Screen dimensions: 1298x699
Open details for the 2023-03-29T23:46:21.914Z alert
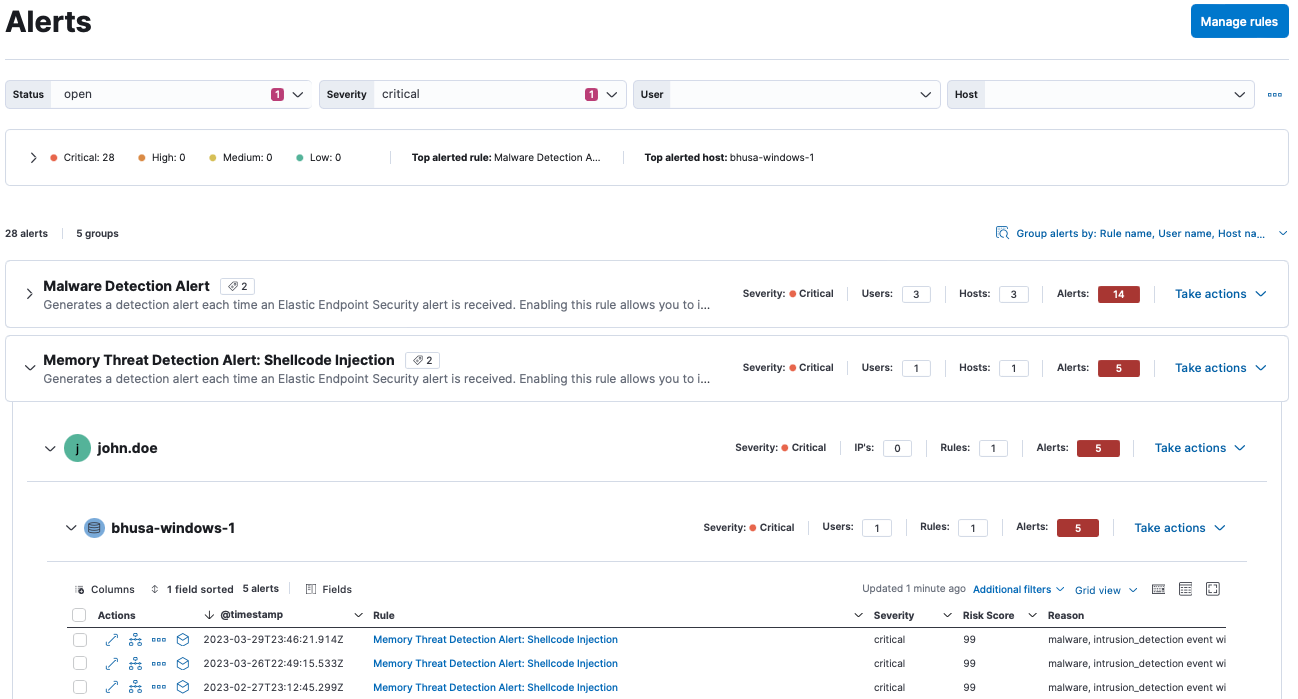(111, 639)
